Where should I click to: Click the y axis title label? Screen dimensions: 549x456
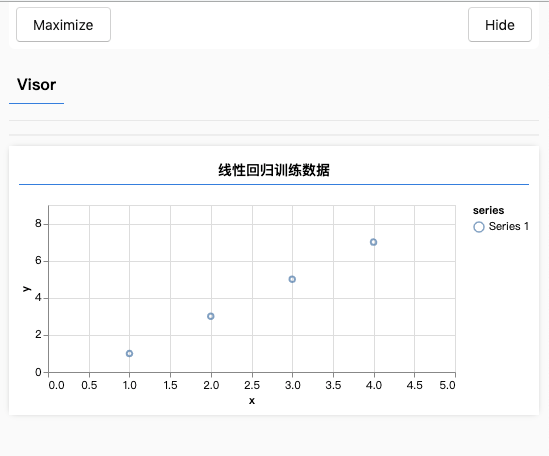pyautogui.click(x=27, y=289)
